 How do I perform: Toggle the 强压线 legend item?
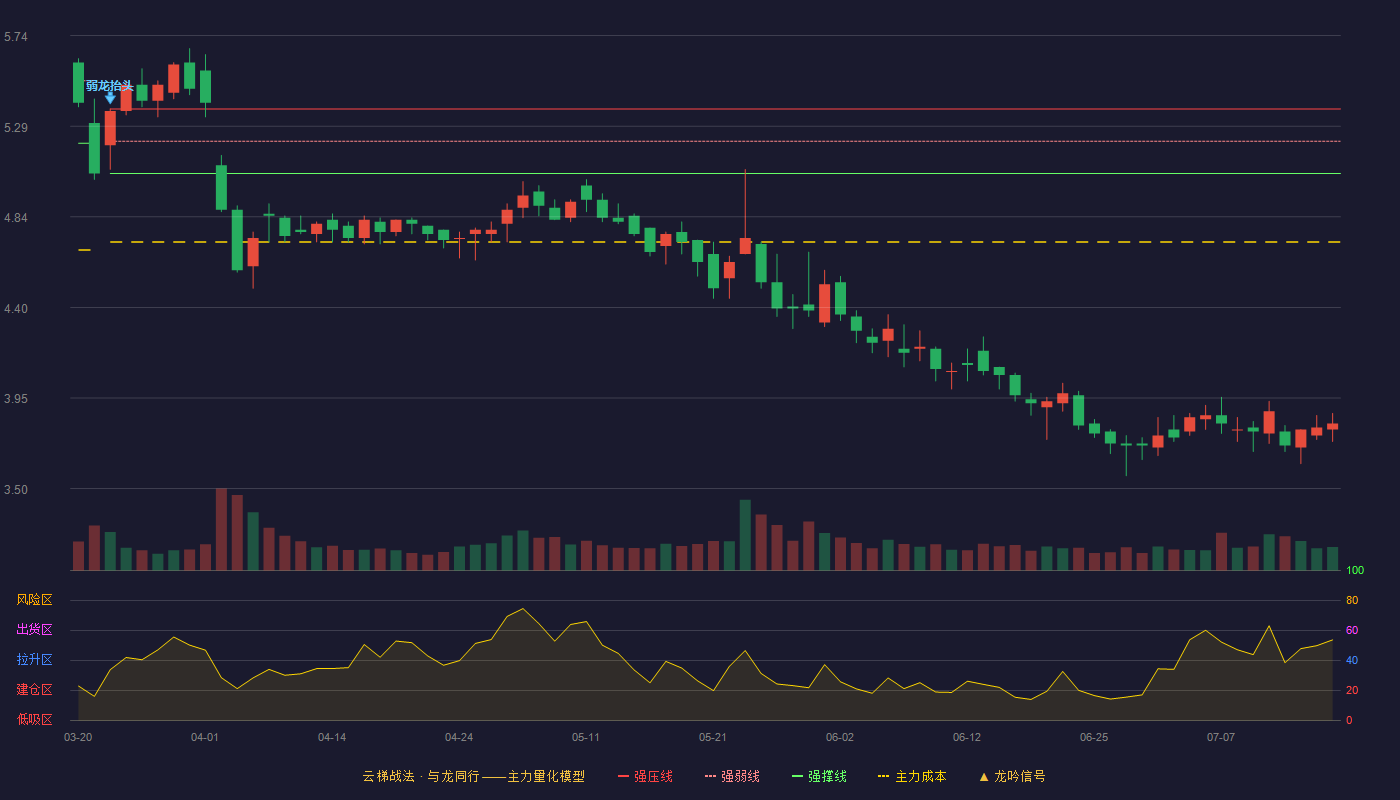tap(645, 776)
